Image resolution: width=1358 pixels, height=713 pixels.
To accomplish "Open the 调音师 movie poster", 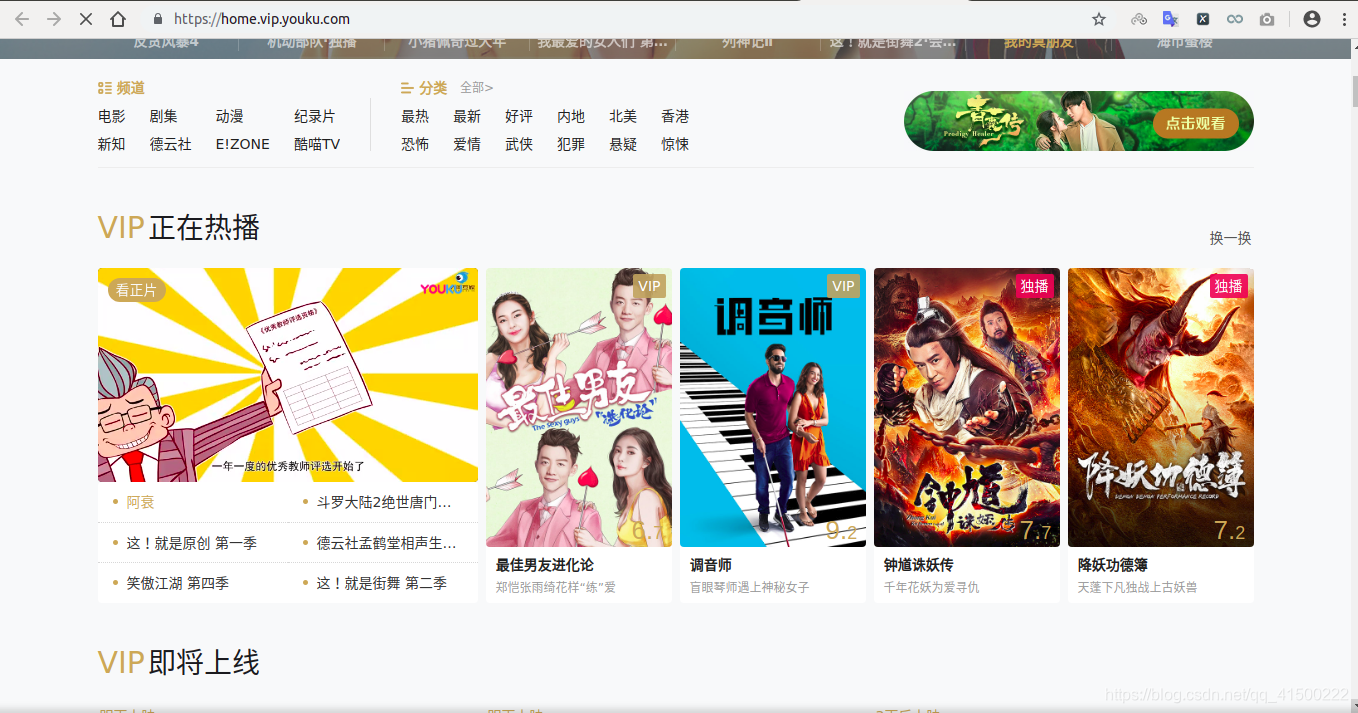I will (773, 407).
